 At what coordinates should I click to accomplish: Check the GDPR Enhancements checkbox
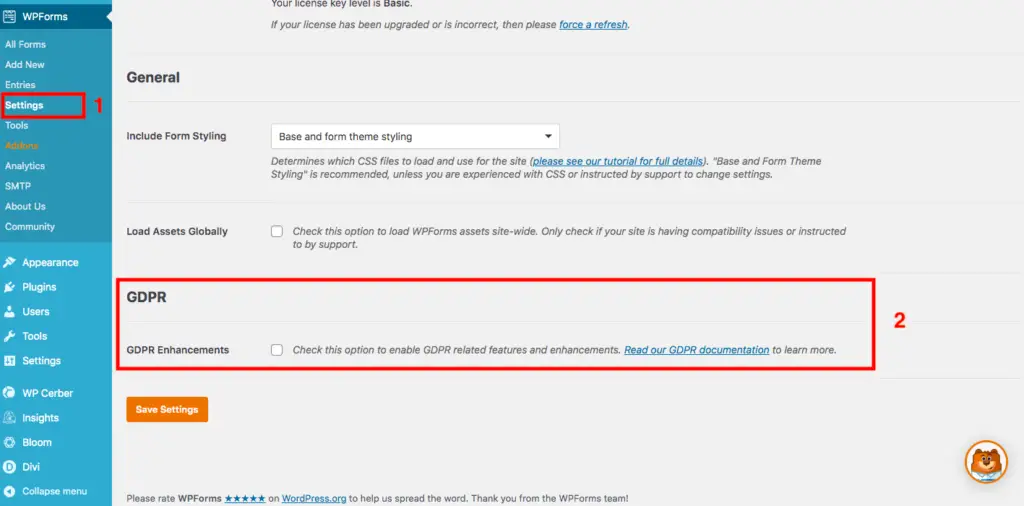[277, 350]
